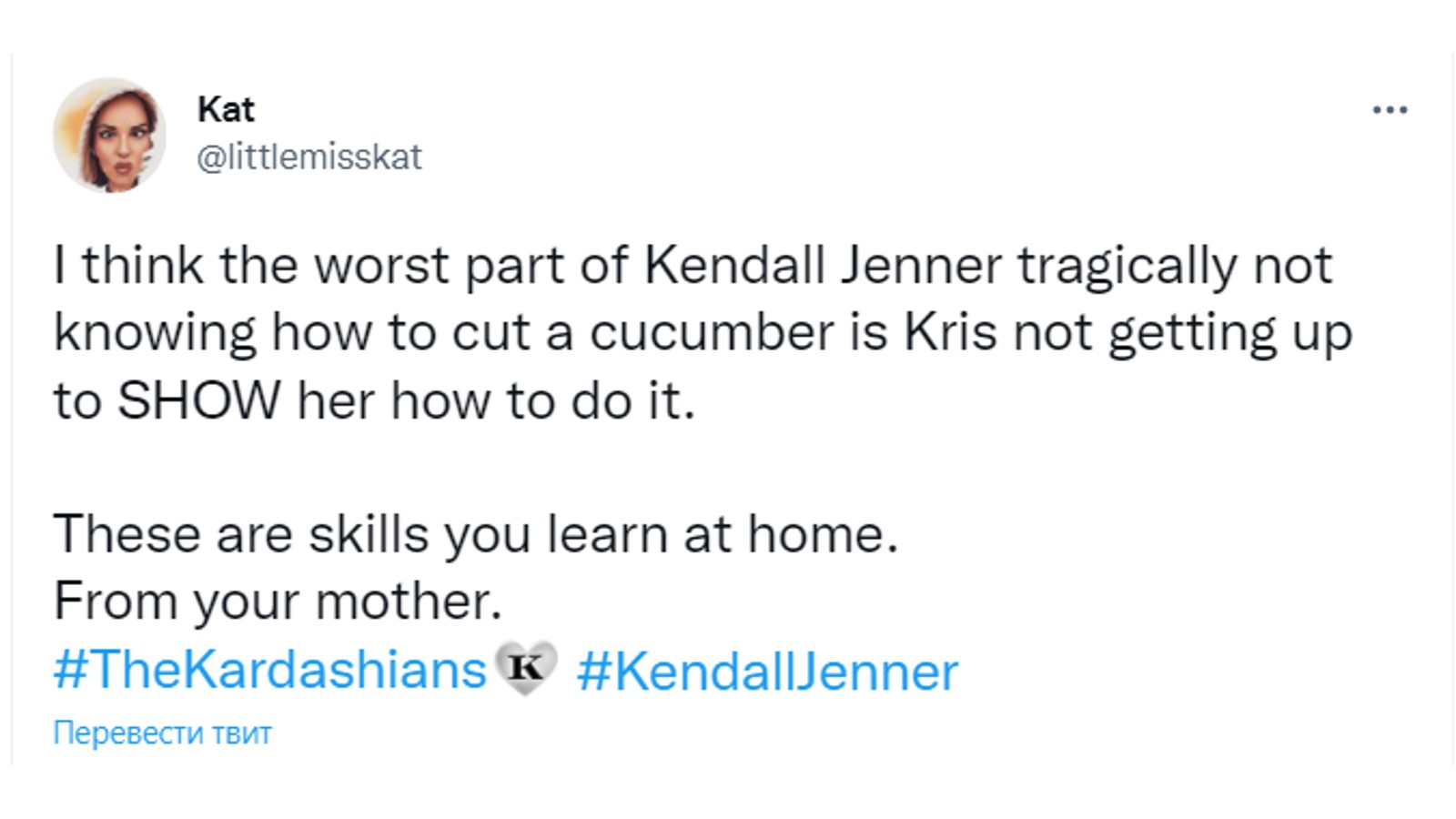Open the @littlemisskat handle
The image size is (1456, 819).
point(309,157)
